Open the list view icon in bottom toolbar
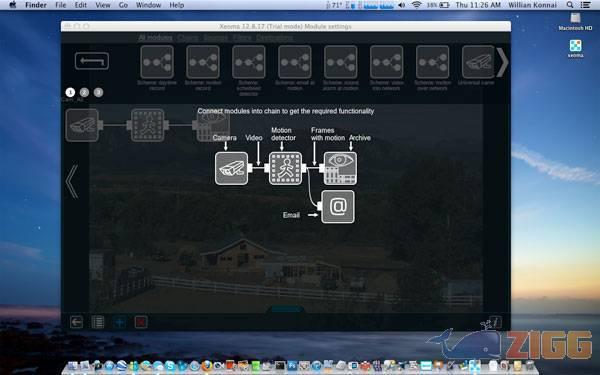 pos(98,322)
